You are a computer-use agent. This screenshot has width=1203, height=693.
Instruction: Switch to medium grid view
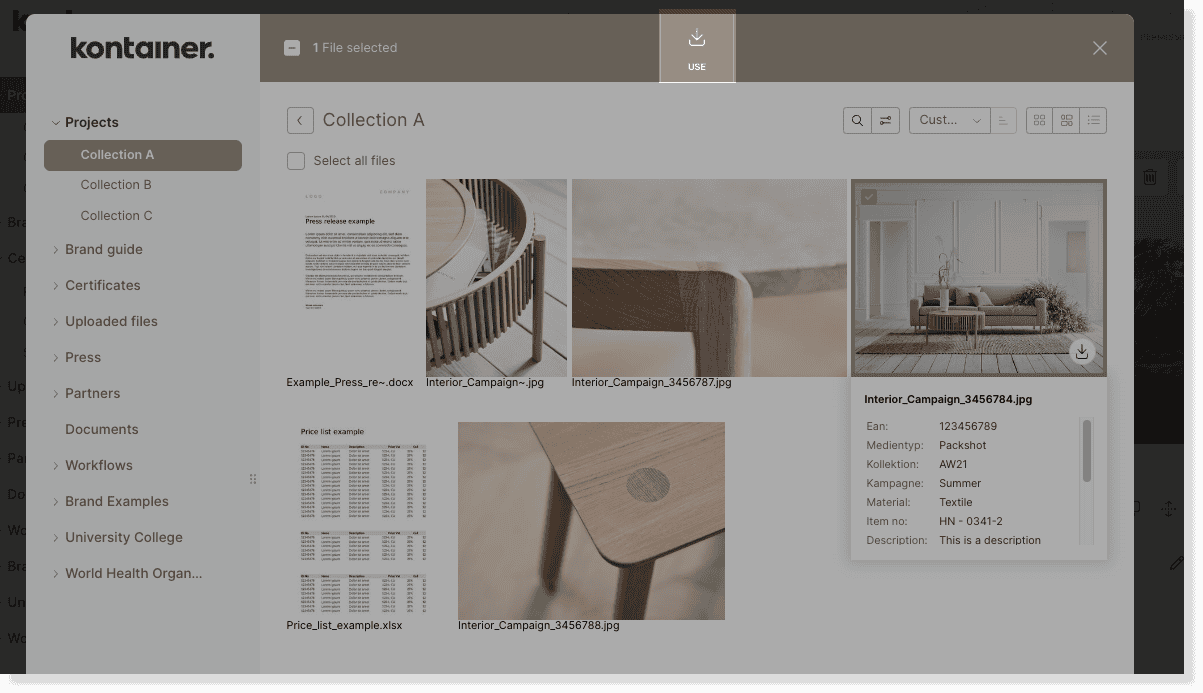click(1067, 120)
